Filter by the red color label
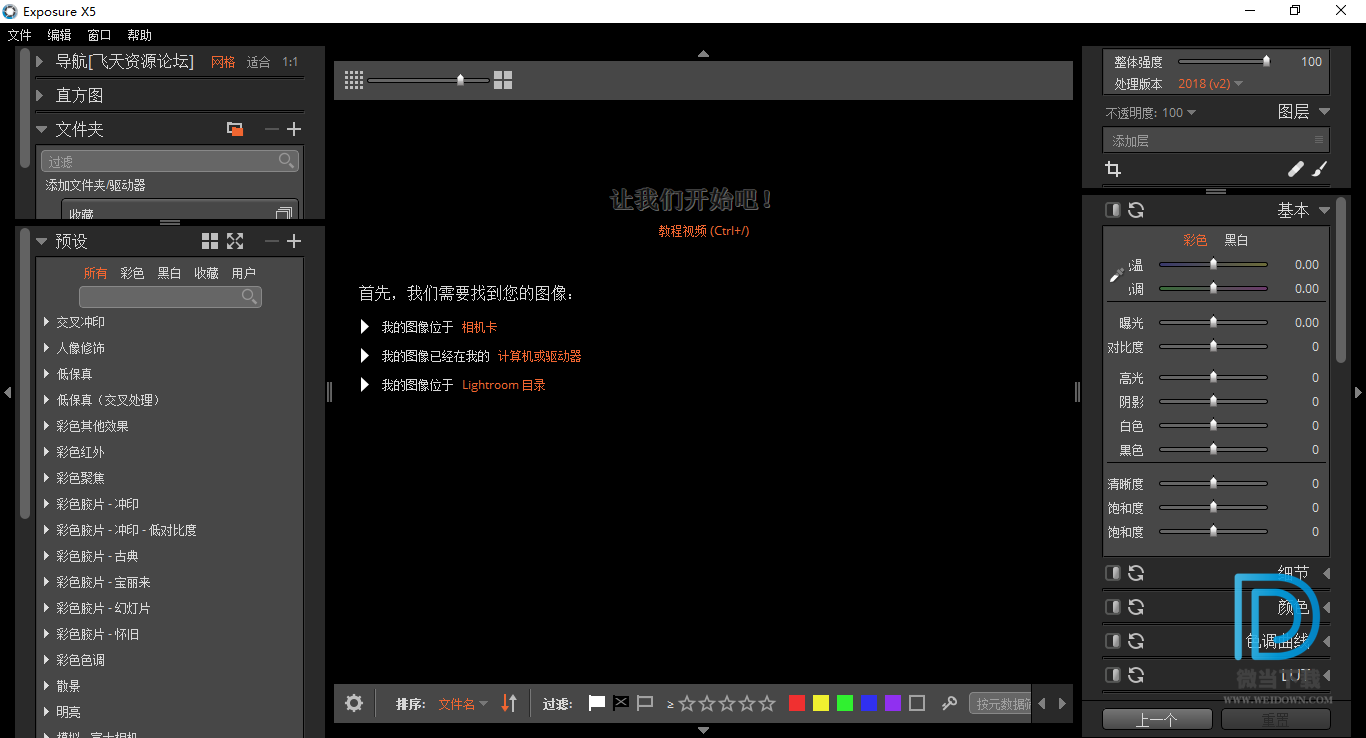Viewport: 1366px width, 738px height. coord(797,703)
